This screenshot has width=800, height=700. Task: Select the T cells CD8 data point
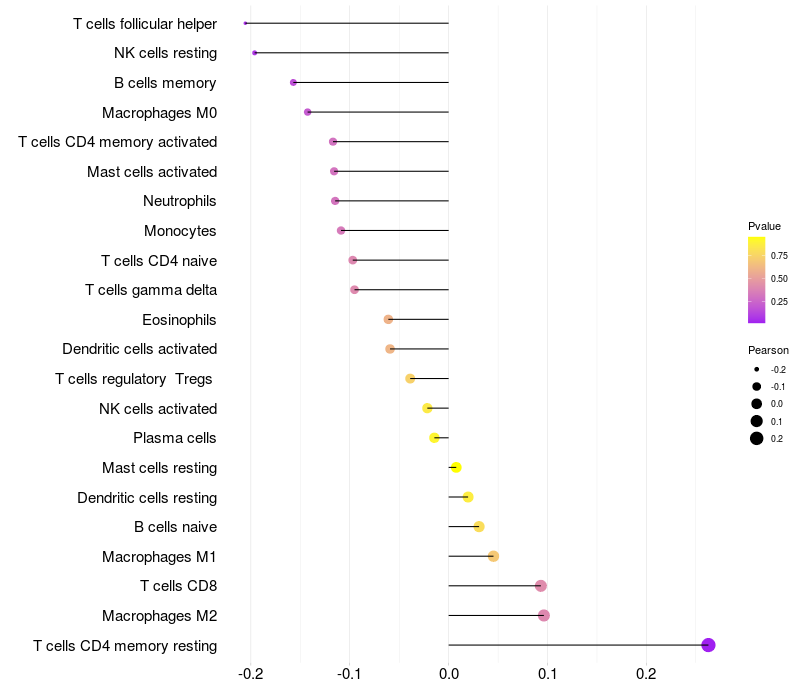541,586
